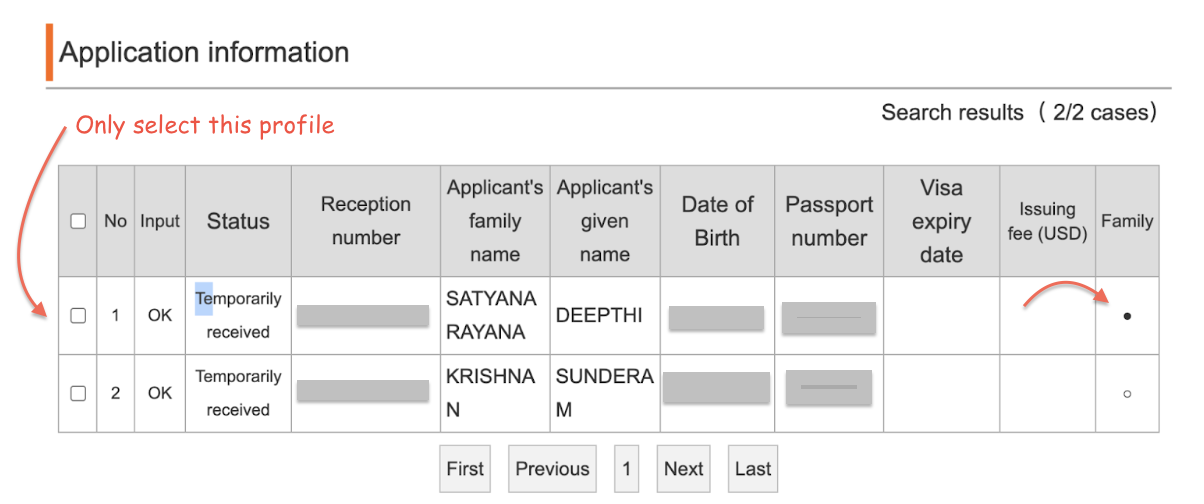The image size is (1204, 504).
Task: Advance with the Next button
Action: coord(684,469)
